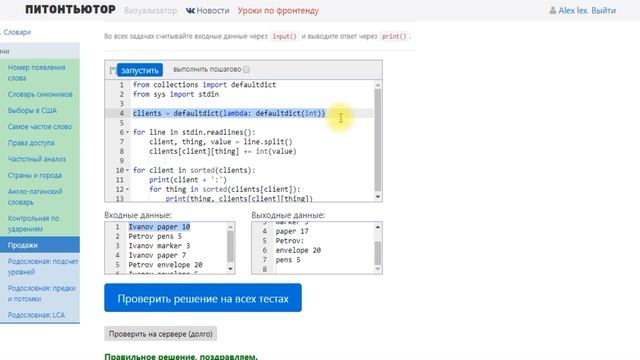Click Проверить решение на всех тестах button
Viewport: 640px width, 360px height.
coord(203,298)
